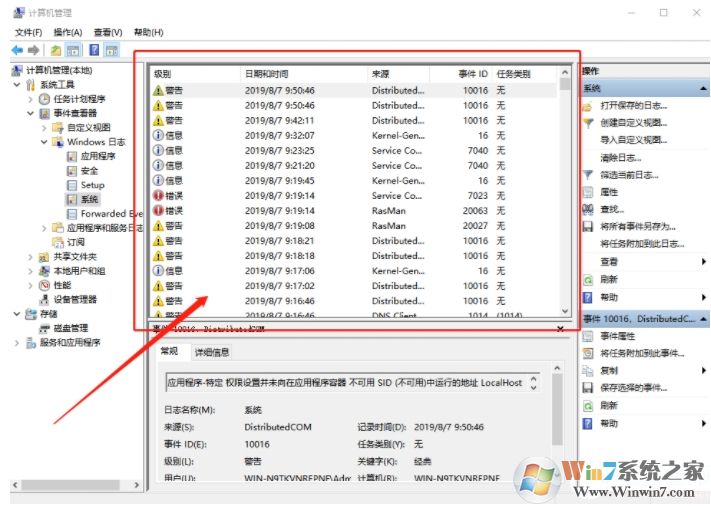Select Windows 日志 tree node
The image size is (711, 506).
pos(96,142)
